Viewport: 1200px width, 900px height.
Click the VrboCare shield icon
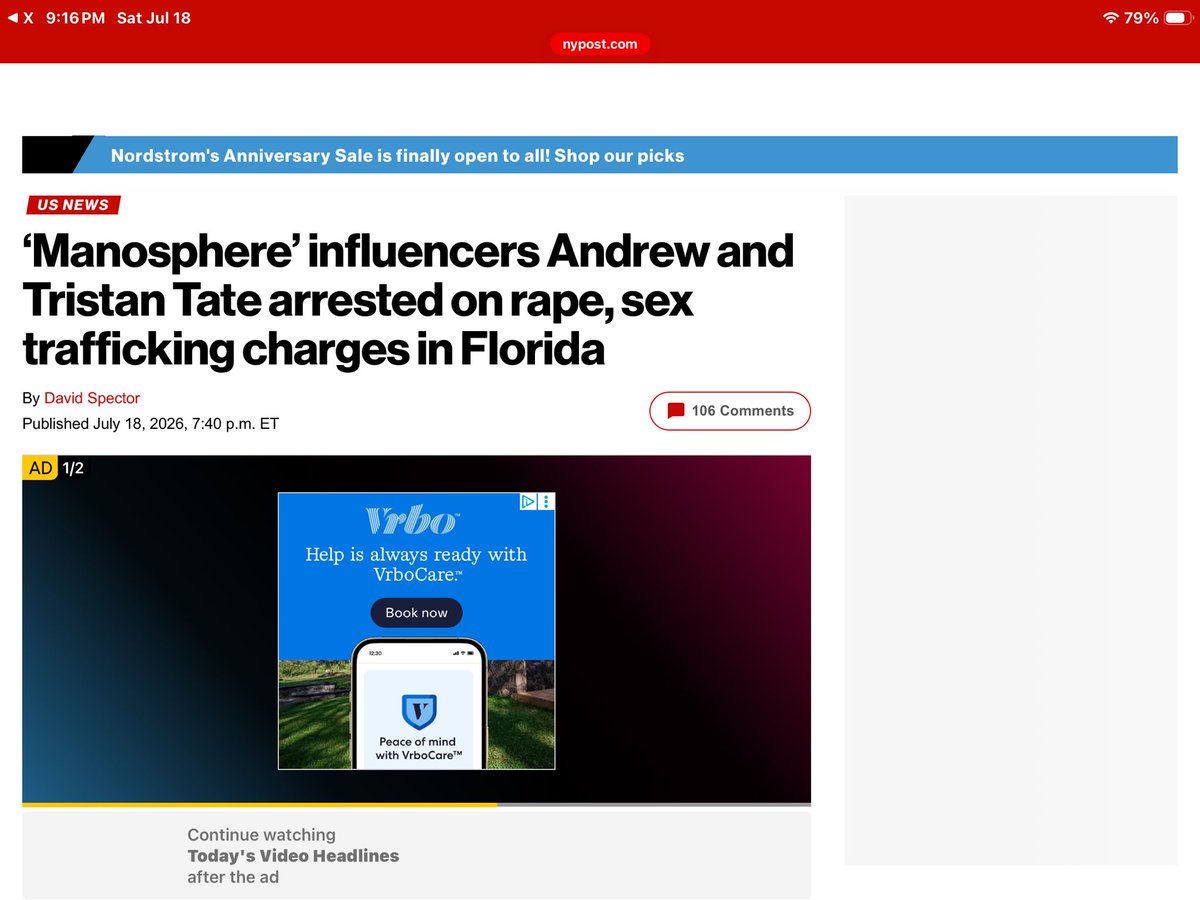(x=418, y=711)
